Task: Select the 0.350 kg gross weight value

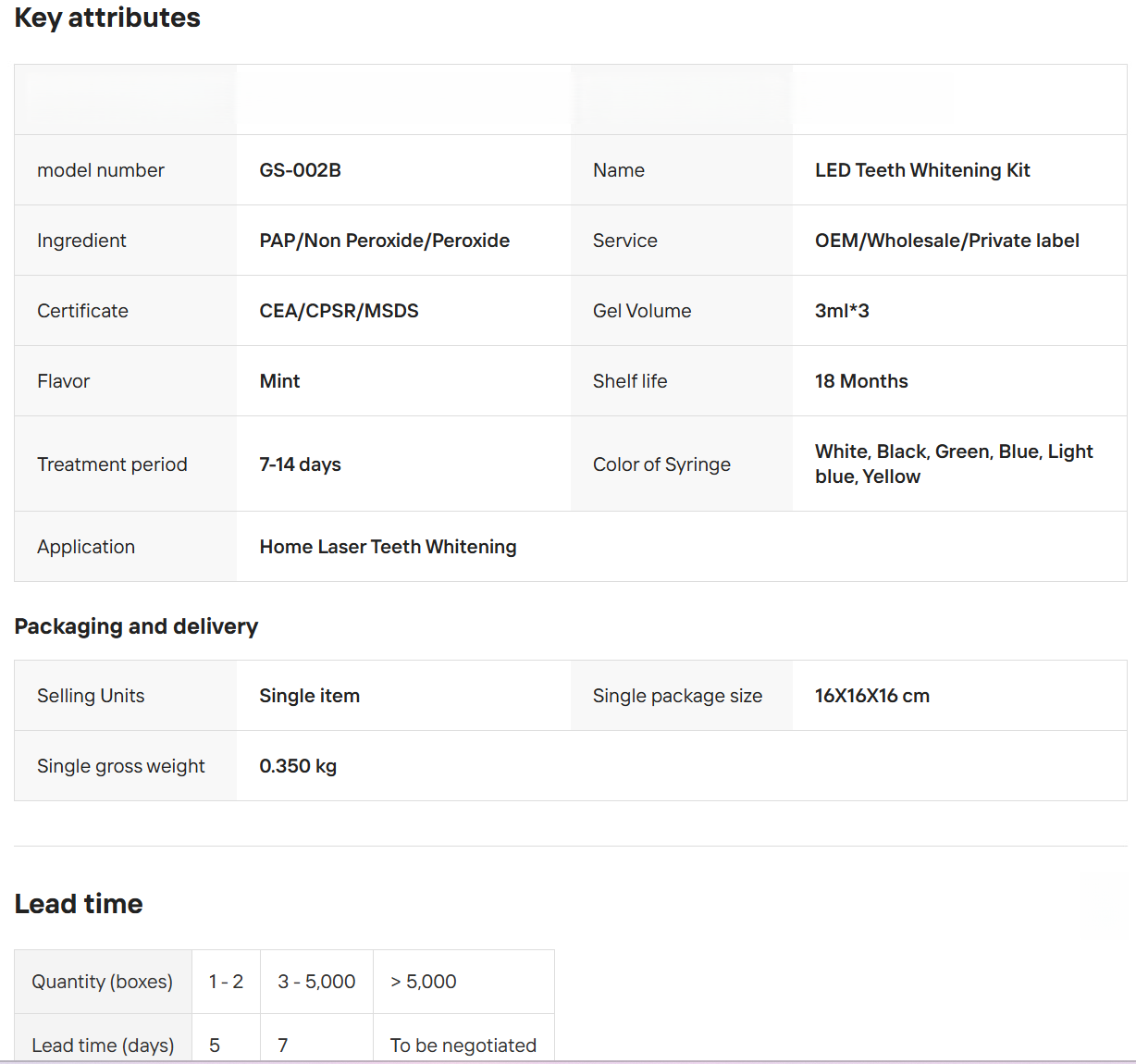Action: [x=298, y=766]
